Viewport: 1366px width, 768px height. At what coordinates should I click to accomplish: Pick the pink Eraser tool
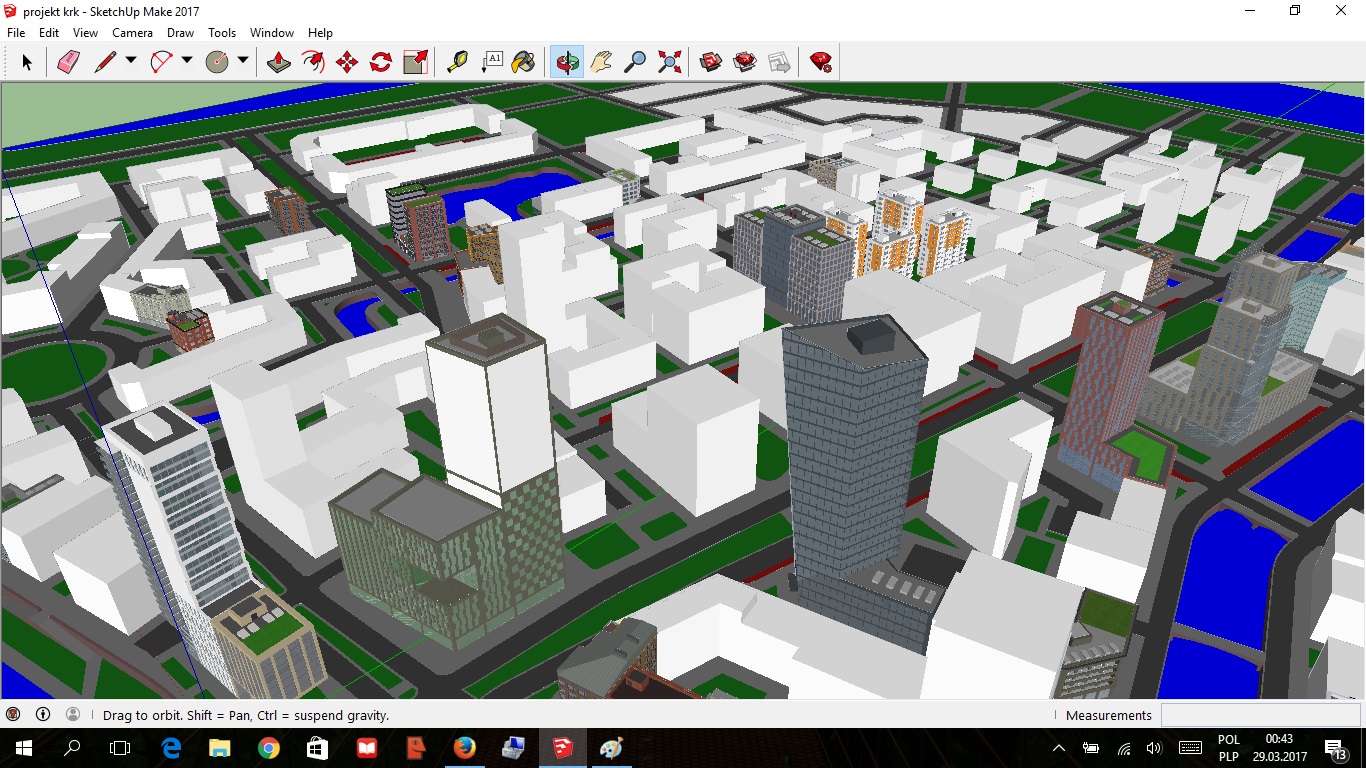click(x=68, y=62)
